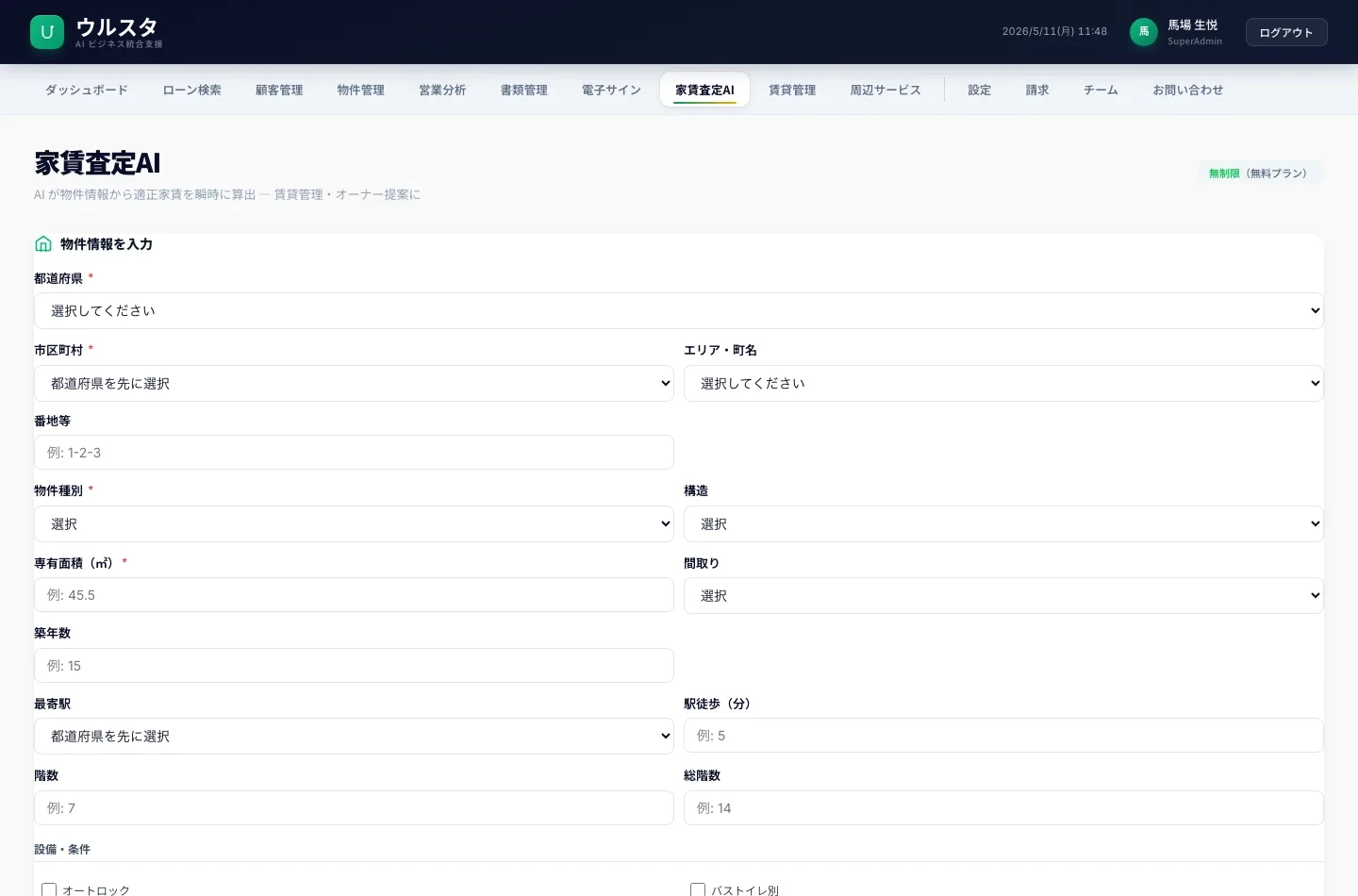Screen dimensions: 1358x896
Task: Click the 2026/5/11(月) 11:48 timestamp
Action: click(x=1054, y=32)
